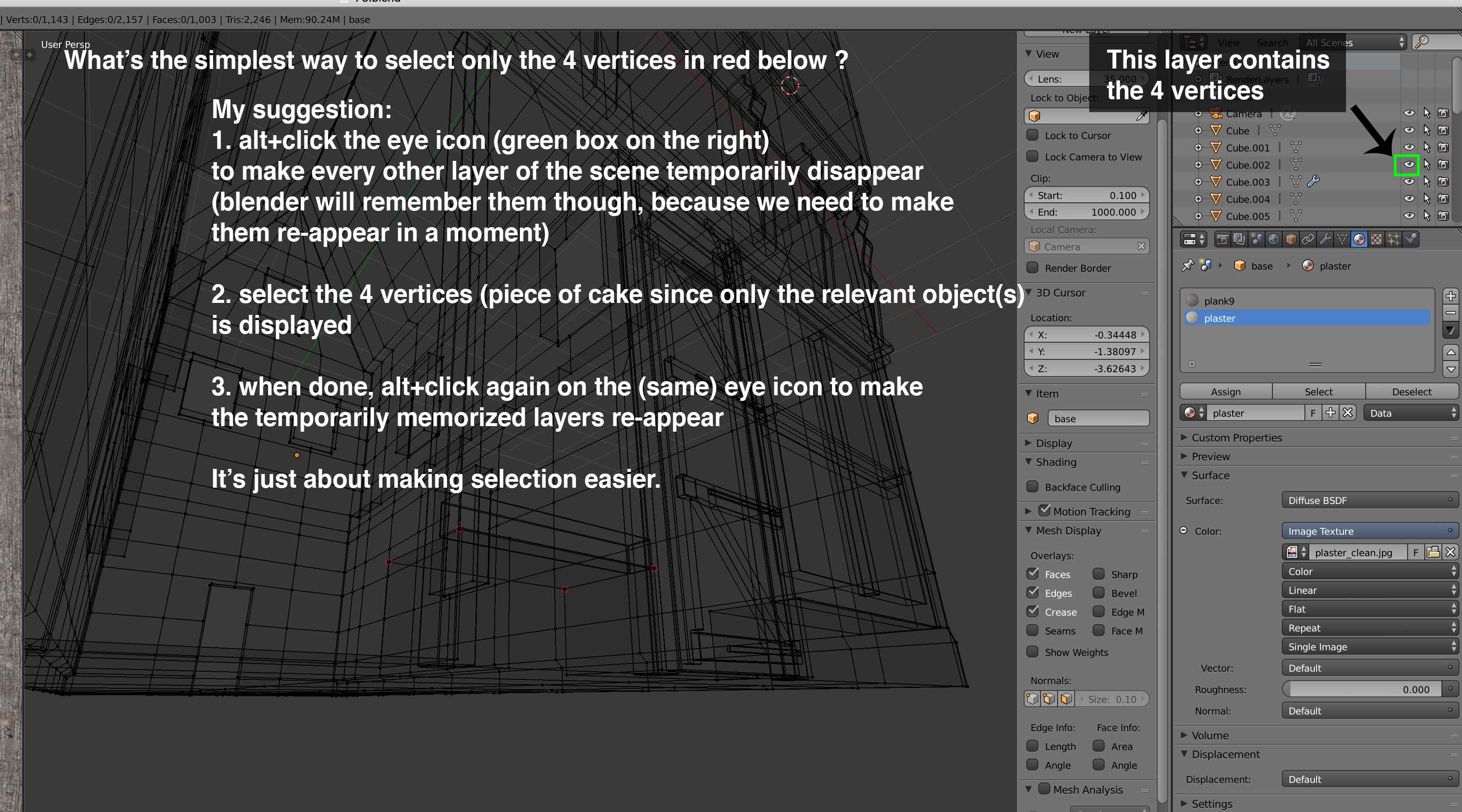Open the World properties tab
This screenshot has width=1462, height=812.
tap(1274, 240)
